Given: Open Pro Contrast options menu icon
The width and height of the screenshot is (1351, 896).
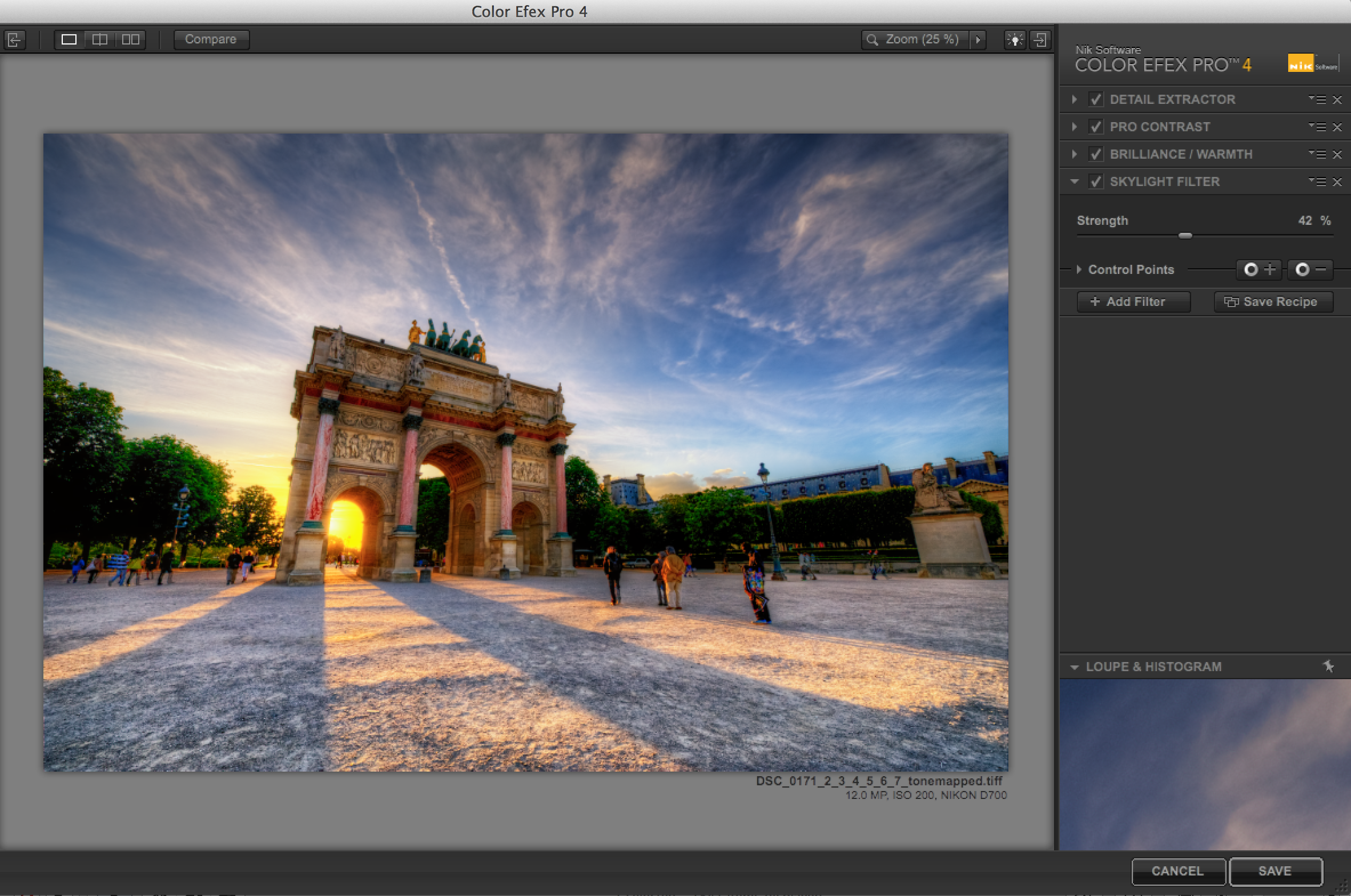Looking at the screenshot, I should pyautogui.click(x=1317, y=127).
